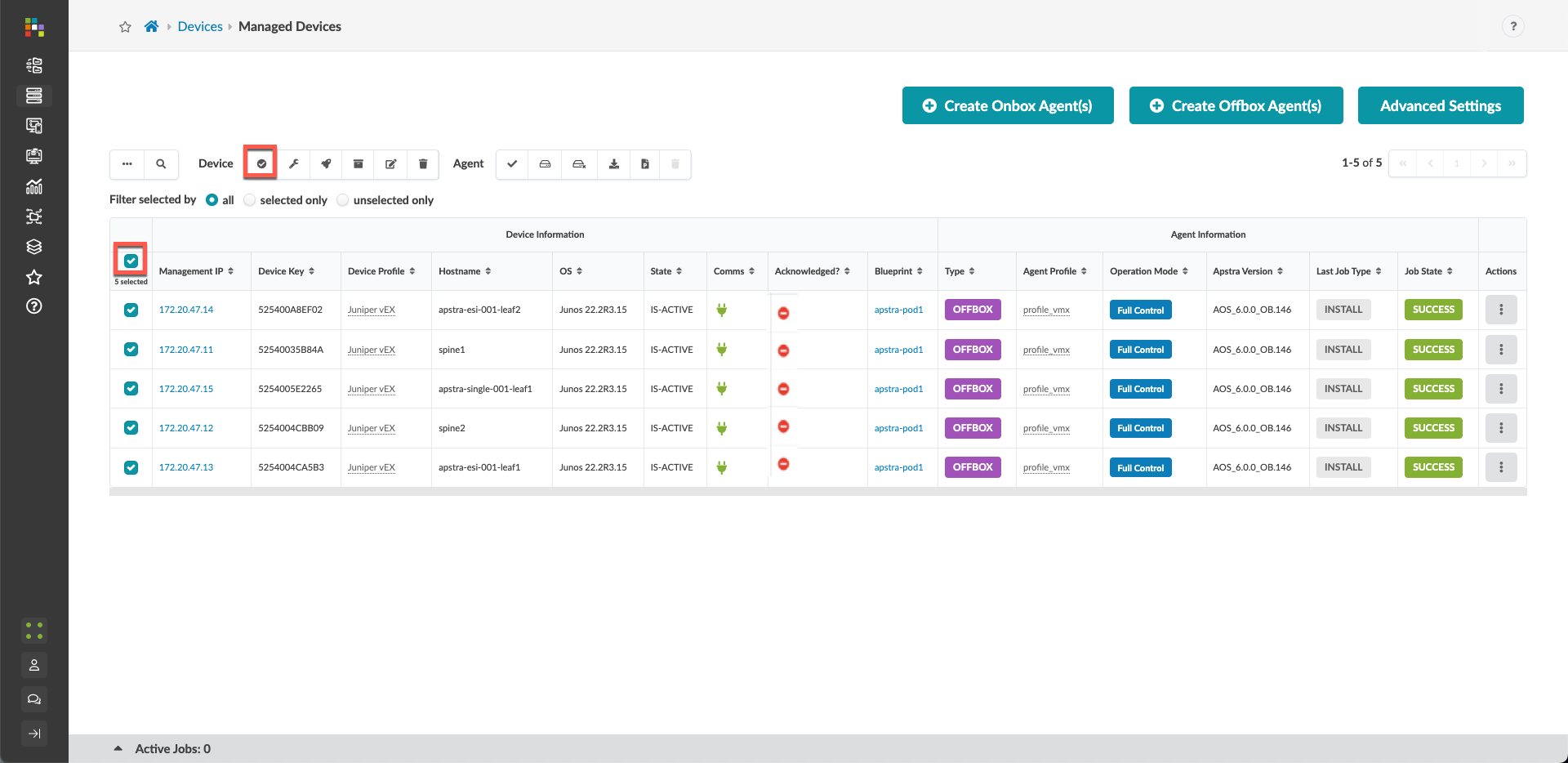Select the 'unselected only' filter radio button

[x=343, y=200]
